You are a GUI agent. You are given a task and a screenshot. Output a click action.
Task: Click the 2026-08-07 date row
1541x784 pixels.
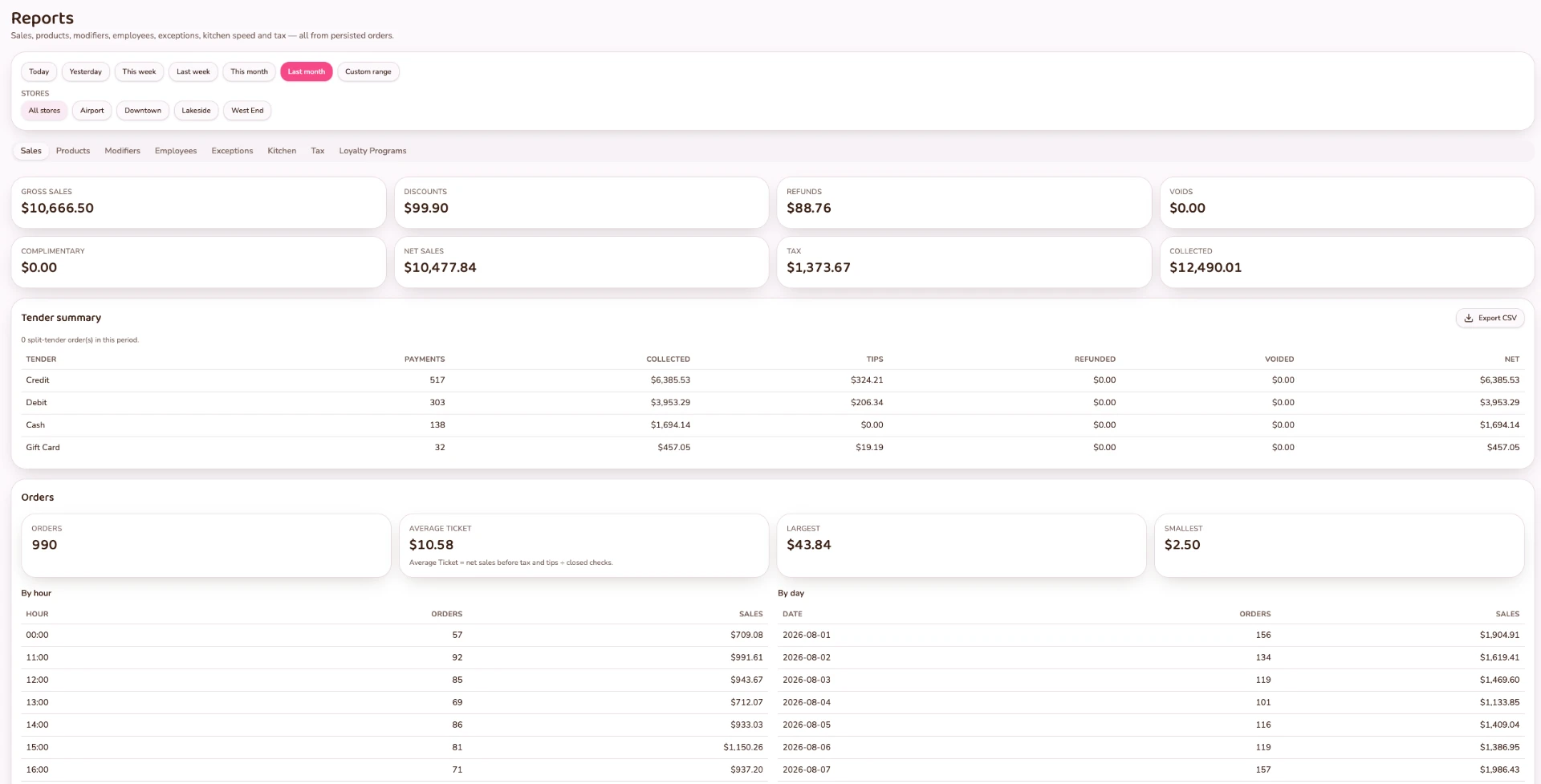tap(1151, 770)
